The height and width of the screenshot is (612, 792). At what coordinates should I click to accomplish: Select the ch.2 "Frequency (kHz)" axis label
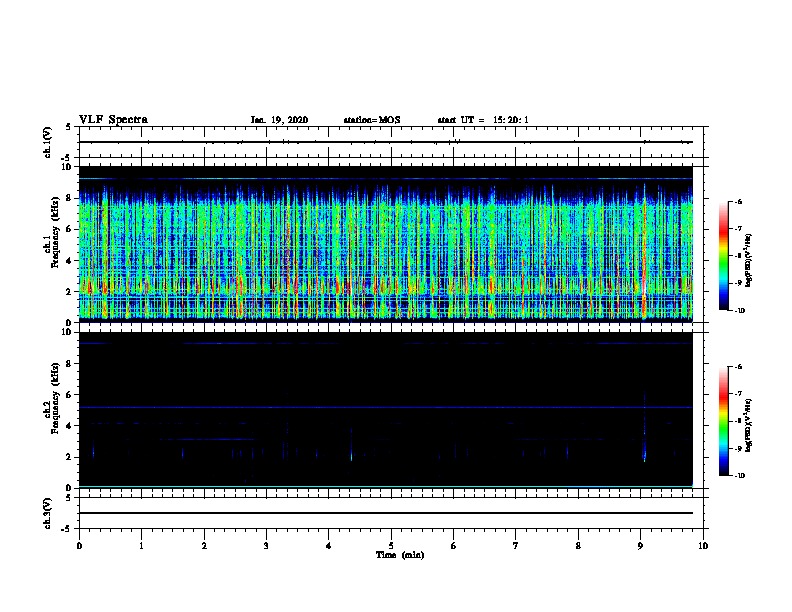tap(55, 398)
